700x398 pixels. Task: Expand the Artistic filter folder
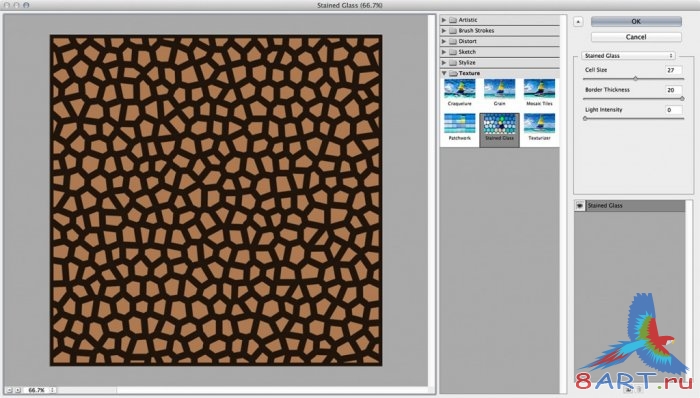(x=444, y=20)
